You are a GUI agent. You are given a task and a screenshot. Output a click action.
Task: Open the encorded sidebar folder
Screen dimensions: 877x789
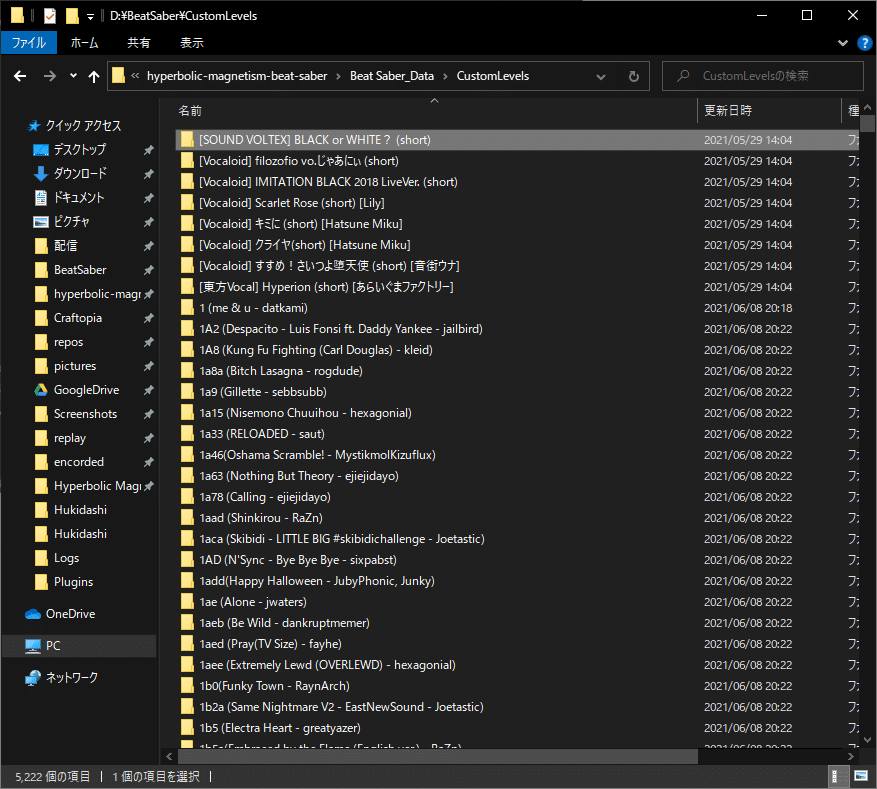tap(79, 462)
